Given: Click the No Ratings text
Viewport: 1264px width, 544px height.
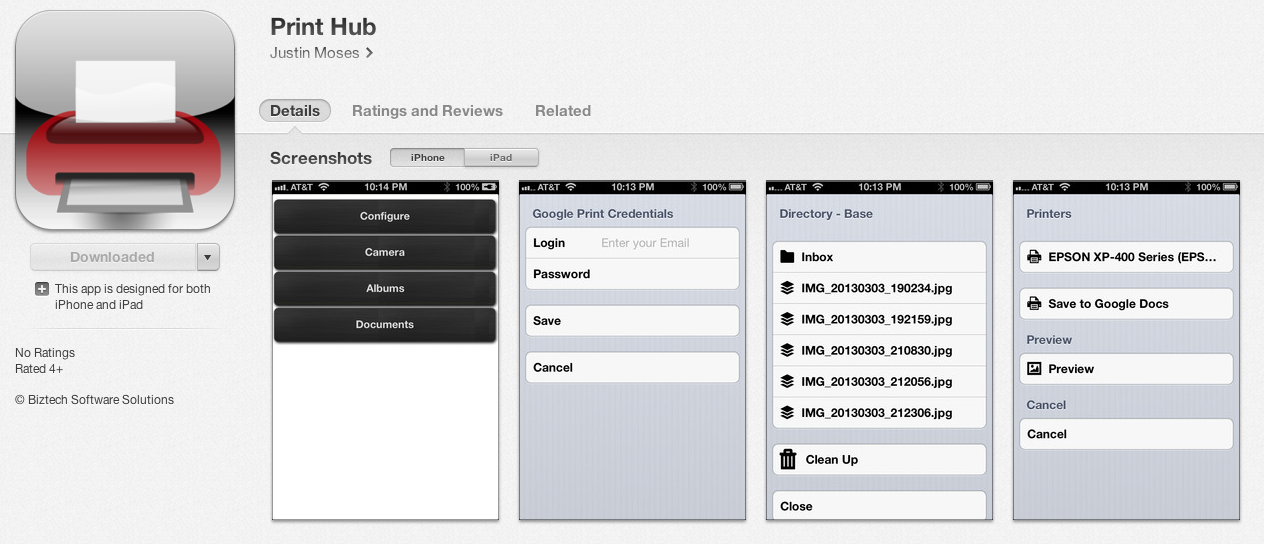Looking at the screenshot, I should (x=45, y=353).
